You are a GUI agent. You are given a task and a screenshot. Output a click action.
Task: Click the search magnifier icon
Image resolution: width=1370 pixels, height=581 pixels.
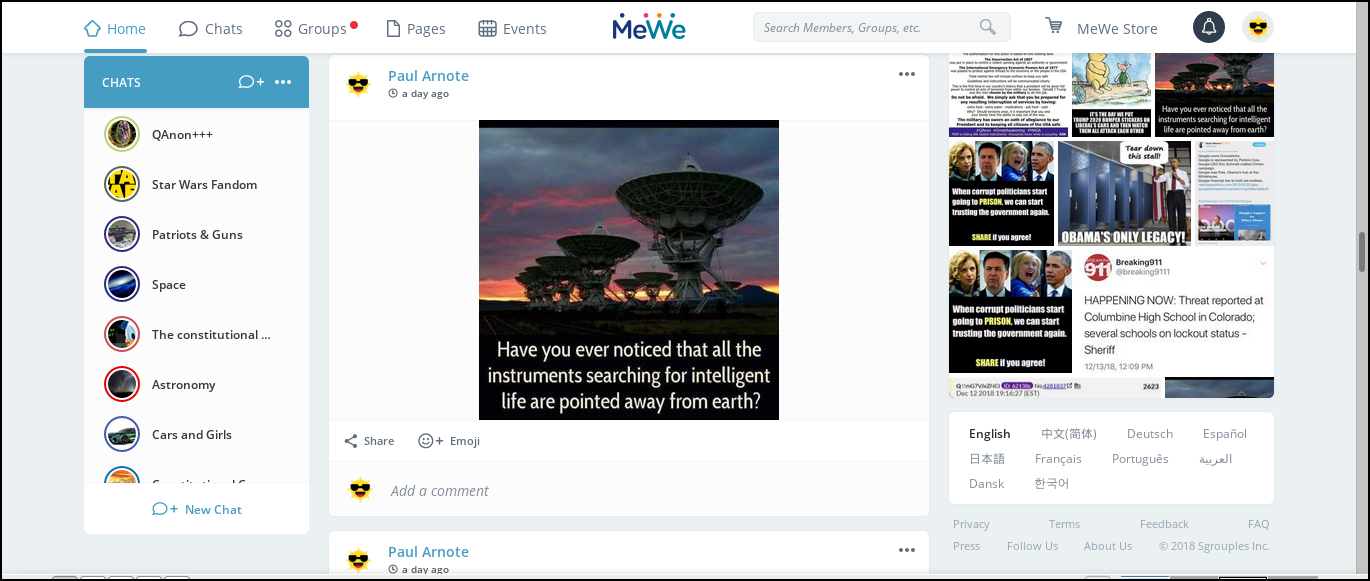[988, 28]
